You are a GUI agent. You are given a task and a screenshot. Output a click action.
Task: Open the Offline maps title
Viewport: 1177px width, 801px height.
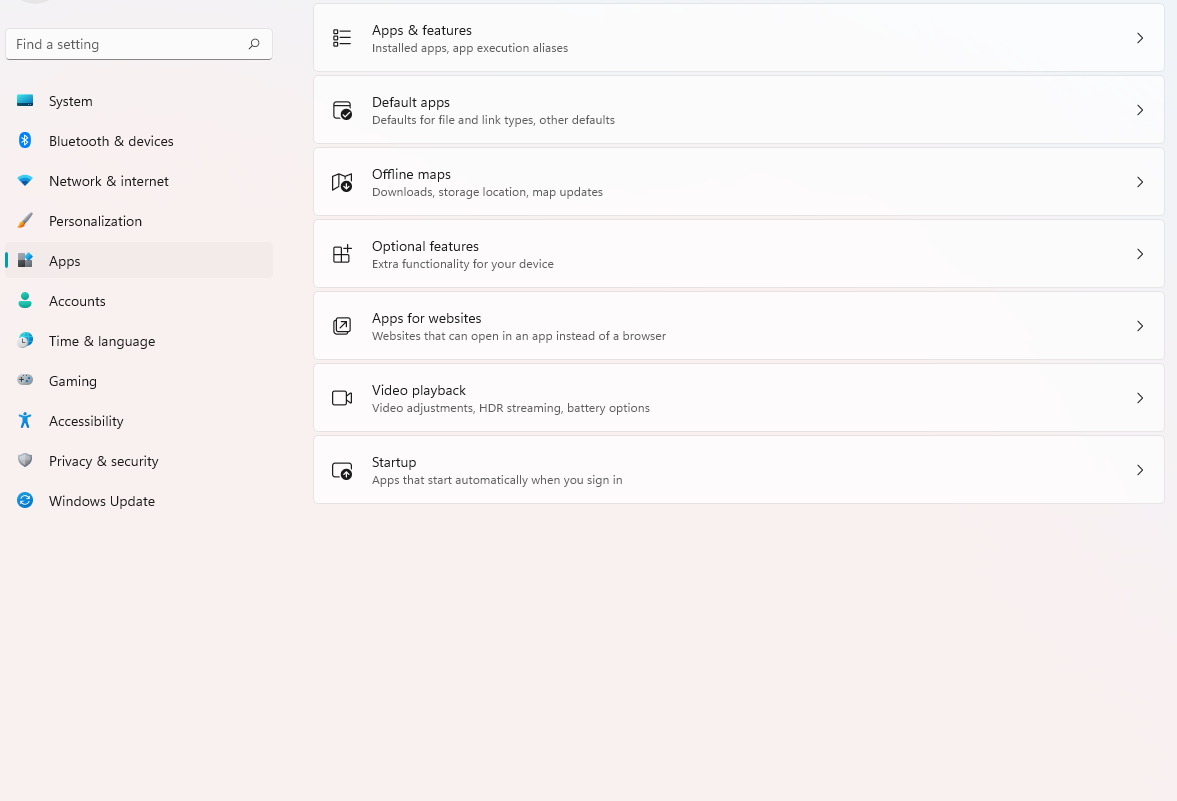(411, 174)
